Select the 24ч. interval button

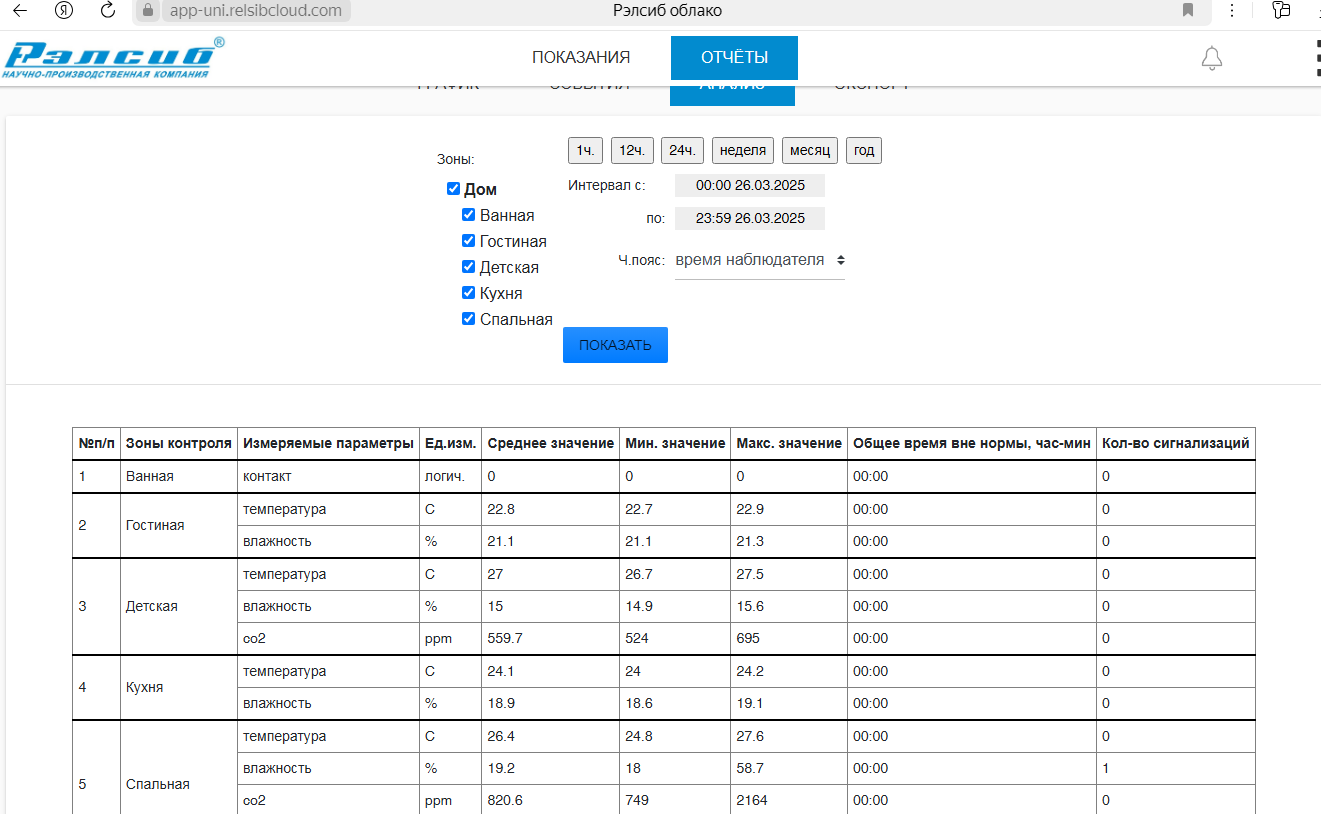tap(682, 151)
